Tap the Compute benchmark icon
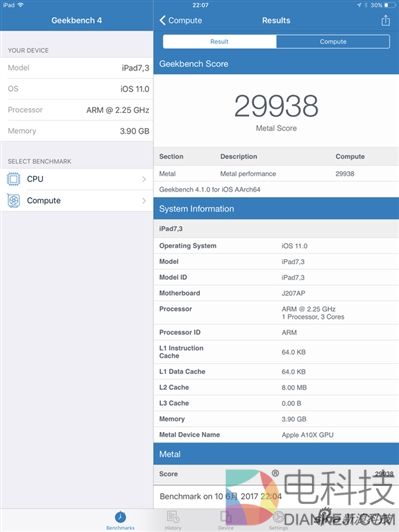 pyautogui.click(x=14, y=201)
